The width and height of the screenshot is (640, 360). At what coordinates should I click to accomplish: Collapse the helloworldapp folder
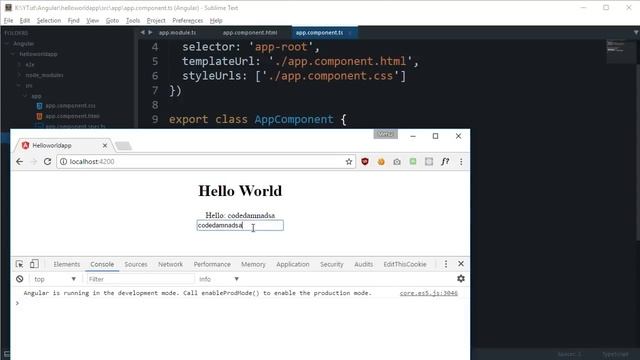pyautogui.click(x=13, y=54)
